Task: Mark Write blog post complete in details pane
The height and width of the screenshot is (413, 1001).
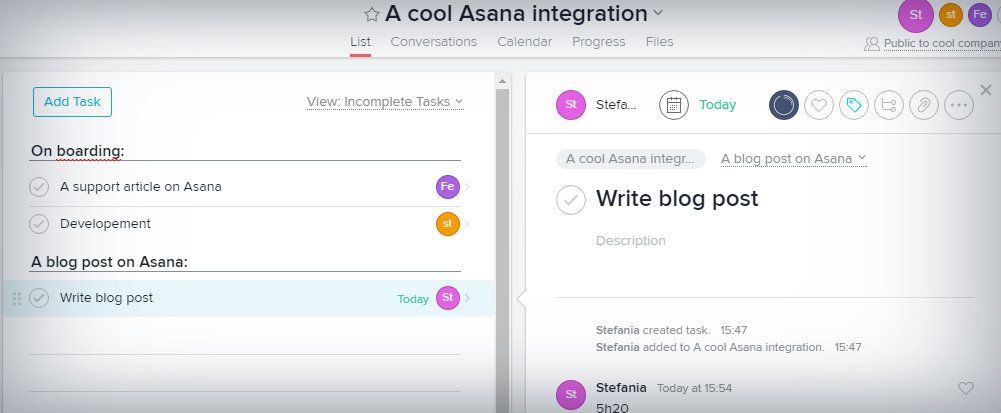Action: tap(571, 200)
